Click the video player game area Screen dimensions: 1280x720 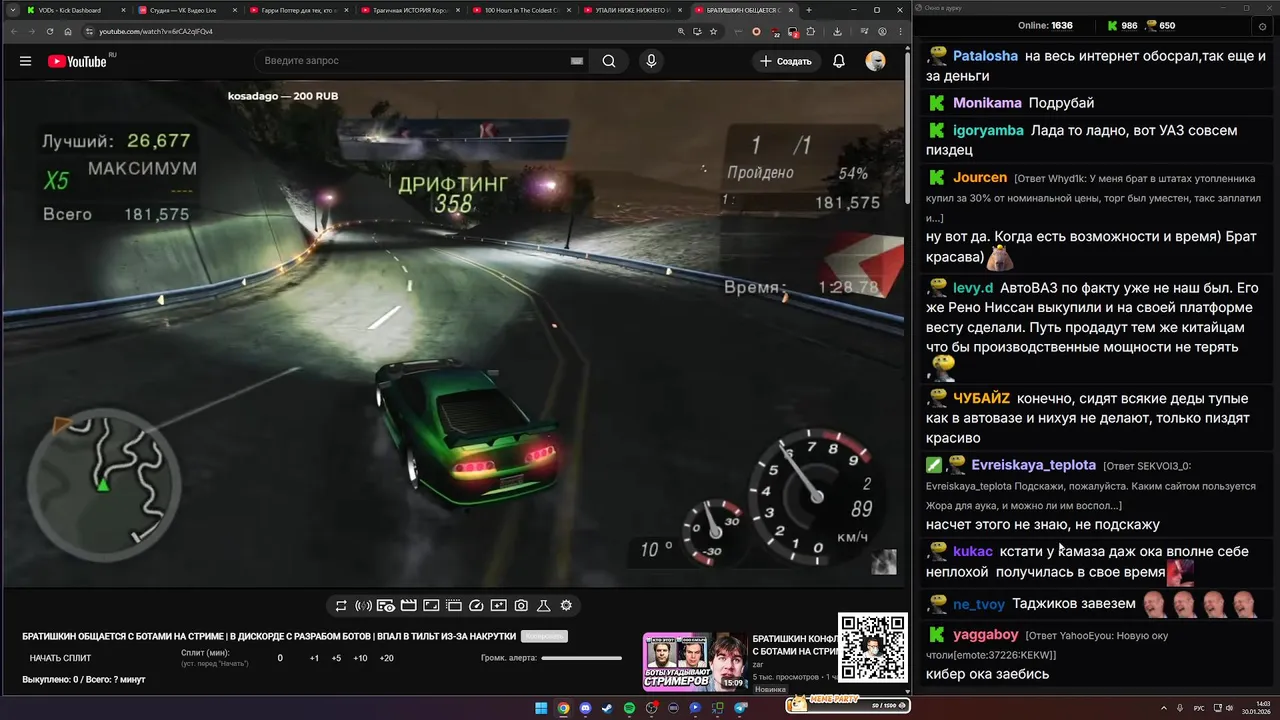point(455,334)
